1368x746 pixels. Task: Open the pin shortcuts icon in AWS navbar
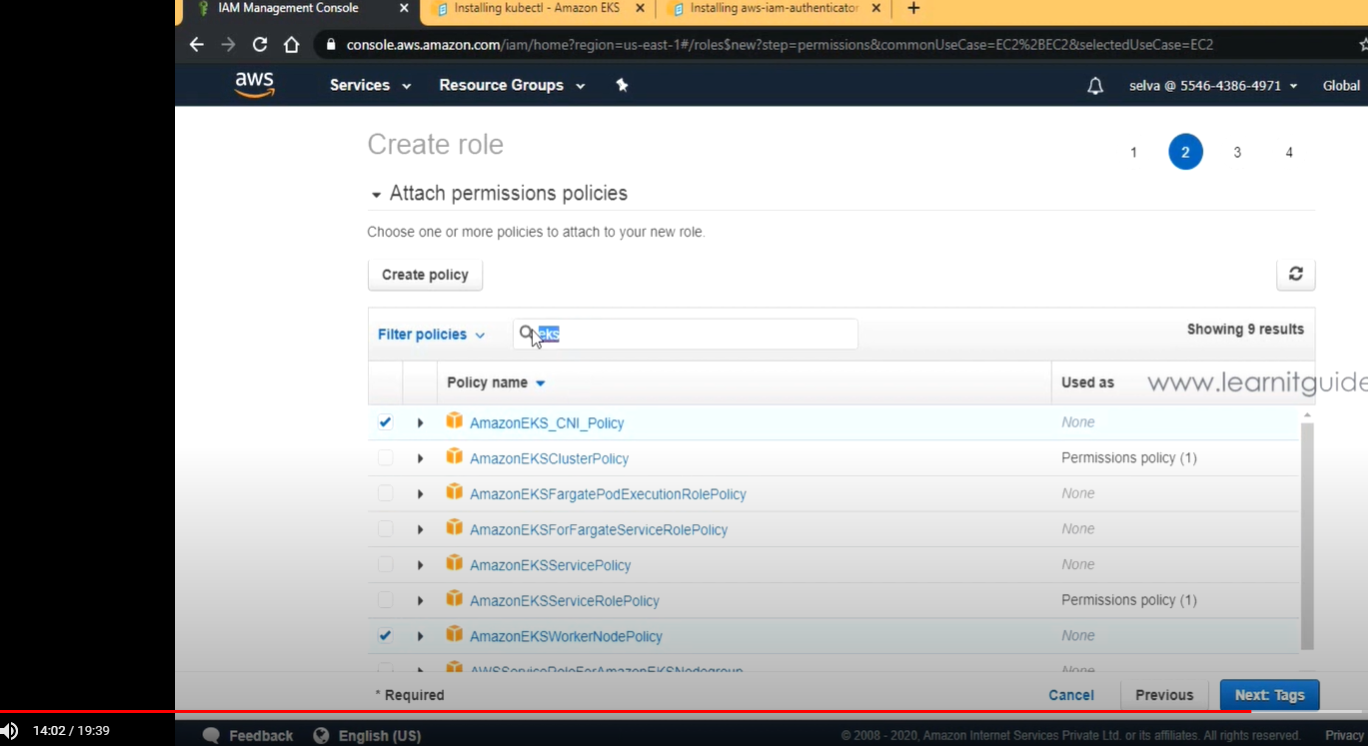click(x=622, y=85)
